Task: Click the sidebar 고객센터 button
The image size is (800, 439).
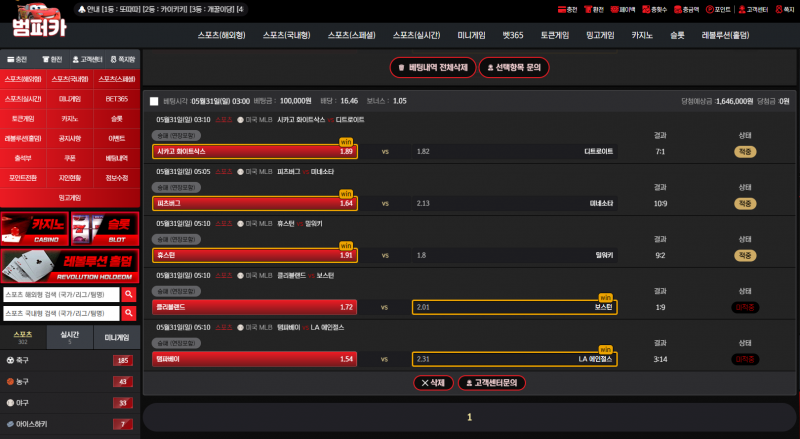Action: (x=87, y=59)
